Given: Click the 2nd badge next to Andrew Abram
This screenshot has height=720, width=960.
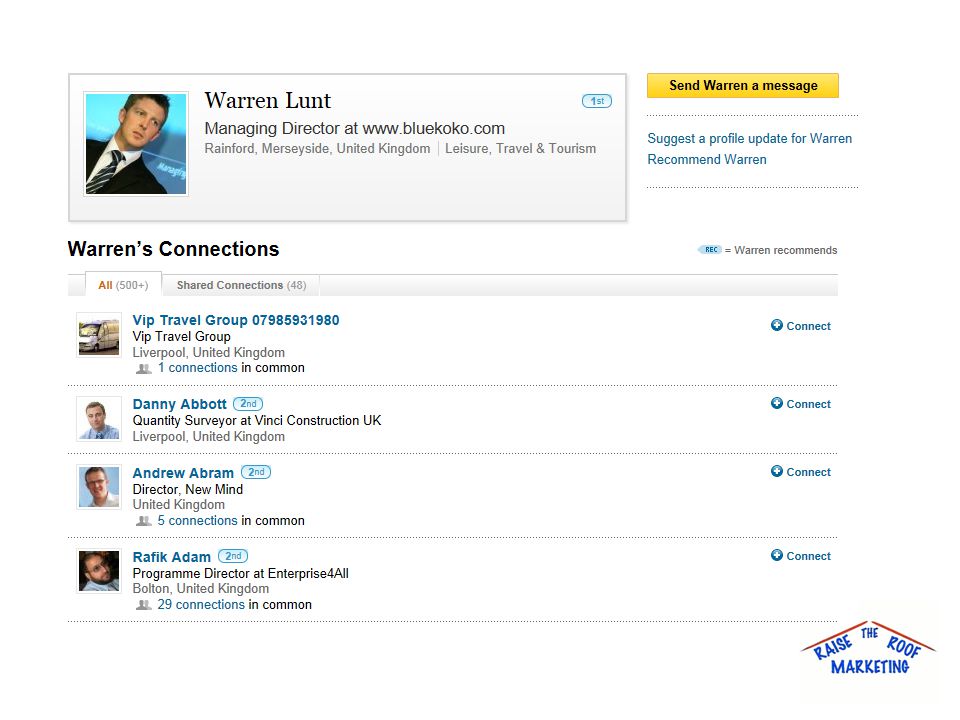Looking at the screenshot, I should click(x=256, y=472).
